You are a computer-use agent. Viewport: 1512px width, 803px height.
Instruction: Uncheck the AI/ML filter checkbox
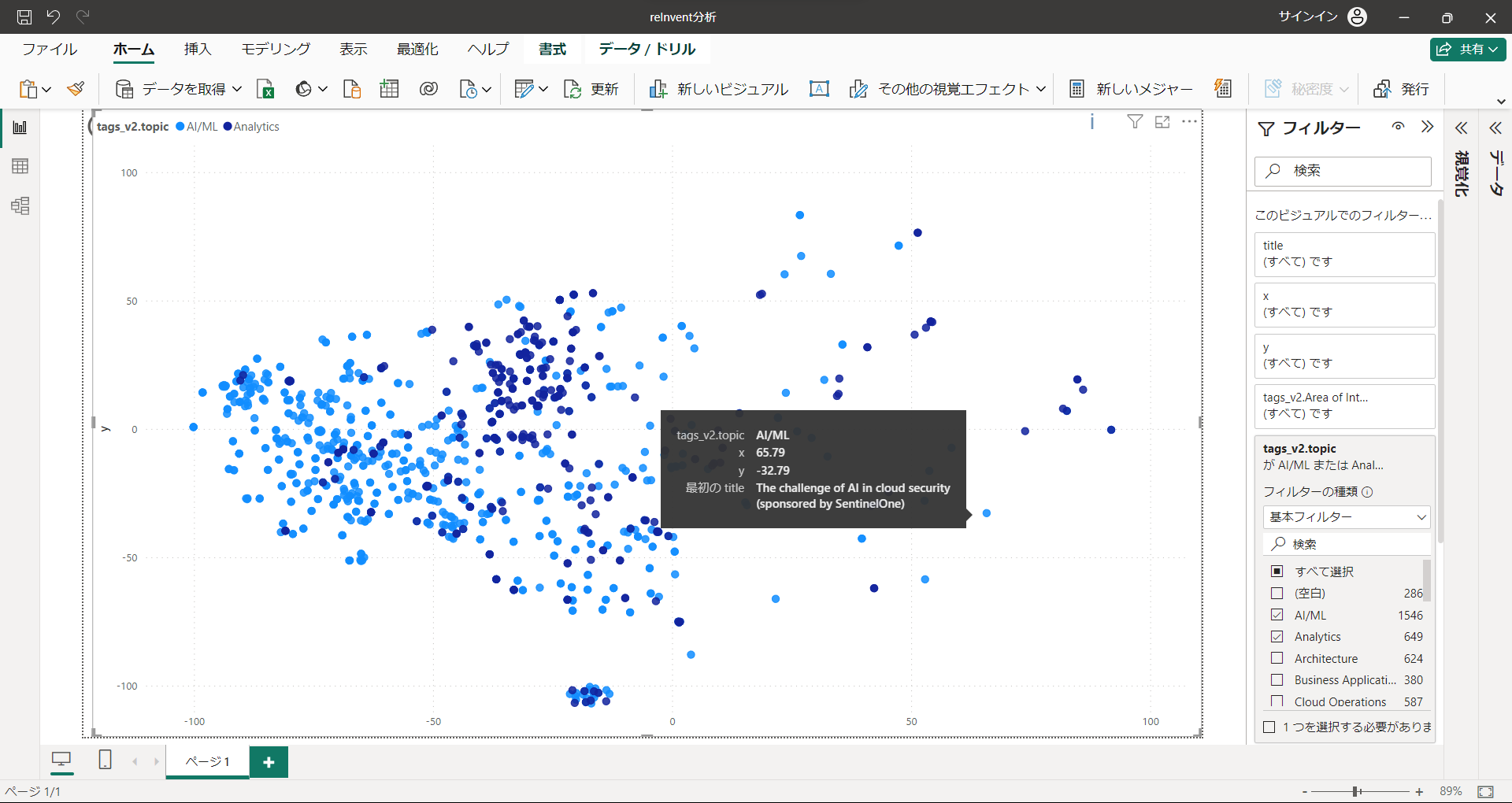pos(1277,615)
